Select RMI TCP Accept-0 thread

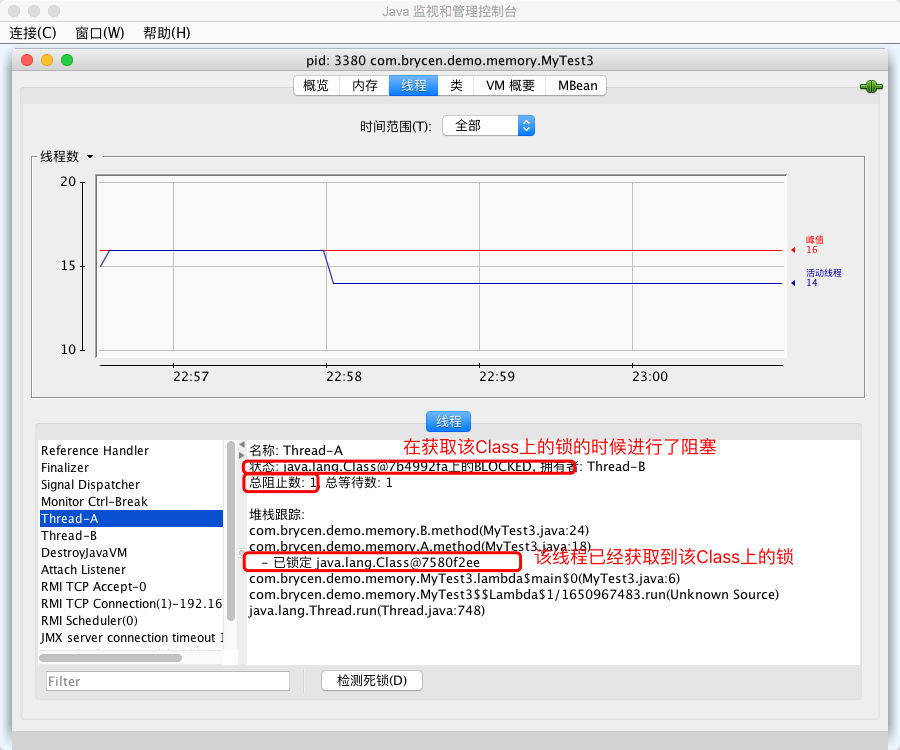(x=131, y=586)
